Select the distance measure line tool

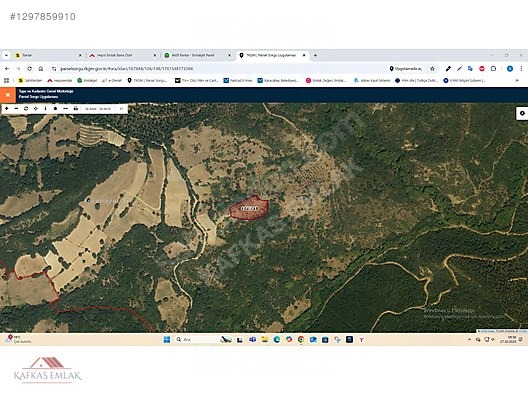[x=66, y=109]
